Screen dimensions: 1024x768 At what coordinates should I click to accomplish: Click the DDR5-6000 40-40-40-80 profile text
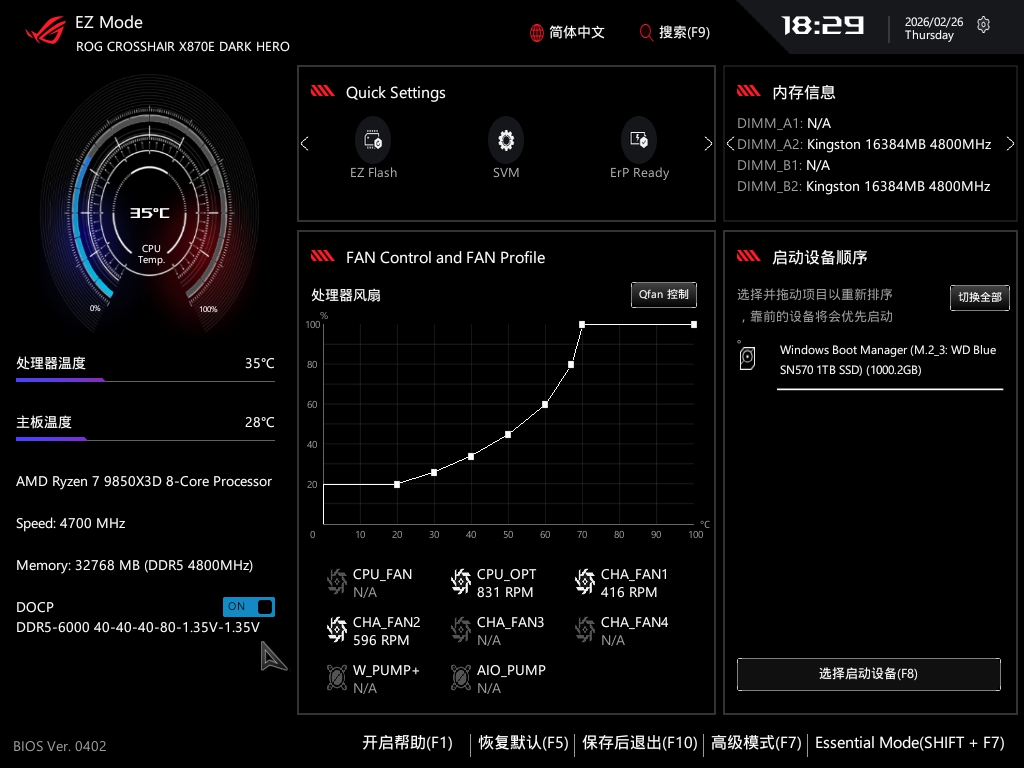[x=138, y=627]
